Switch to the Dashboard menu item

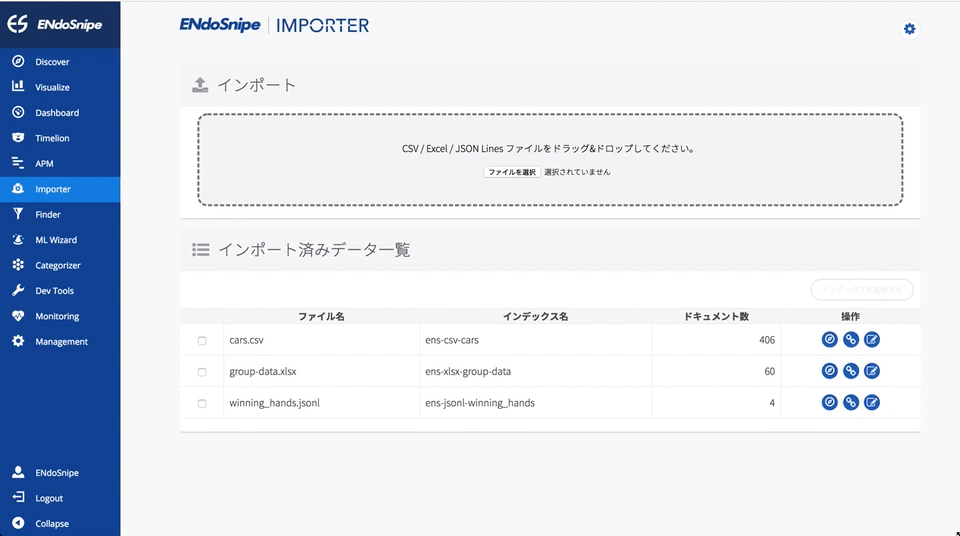pos(57,113)
